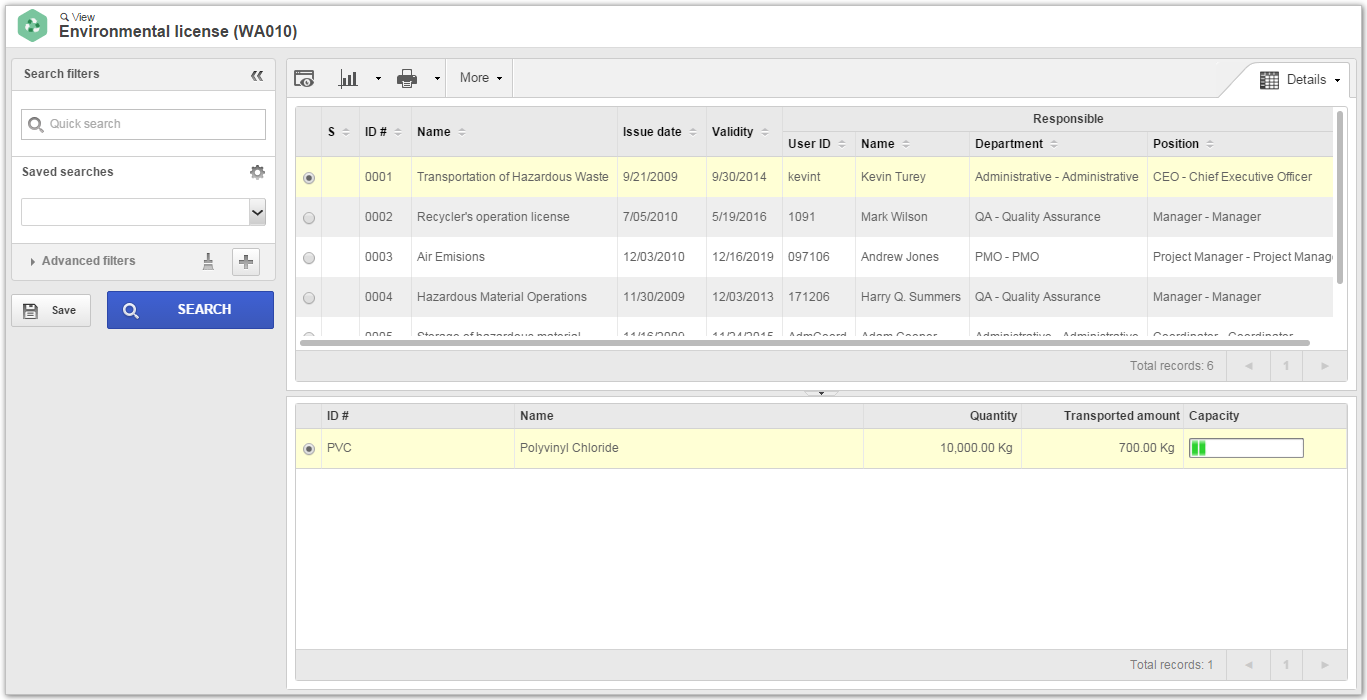
Task: Expand the Advanced filters section
Action: tap(83, 261)
